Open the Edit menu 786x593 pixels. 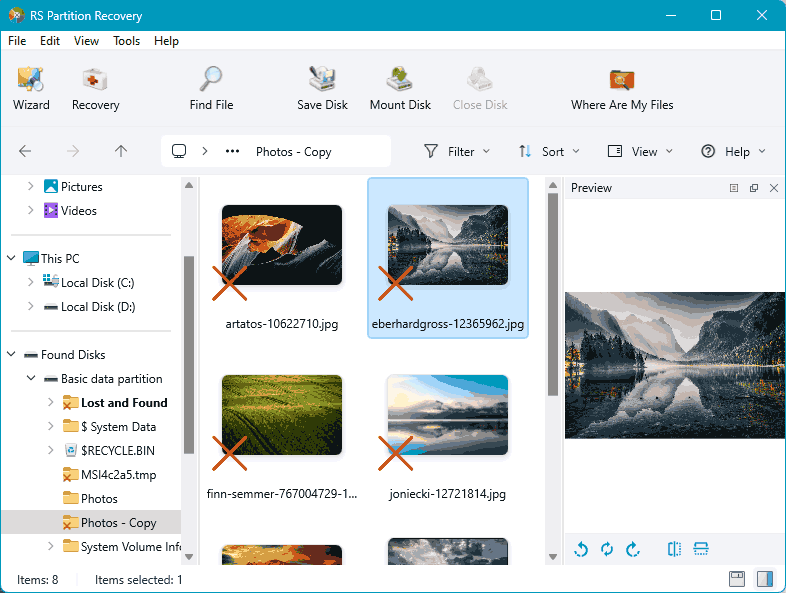coord(50,41)
